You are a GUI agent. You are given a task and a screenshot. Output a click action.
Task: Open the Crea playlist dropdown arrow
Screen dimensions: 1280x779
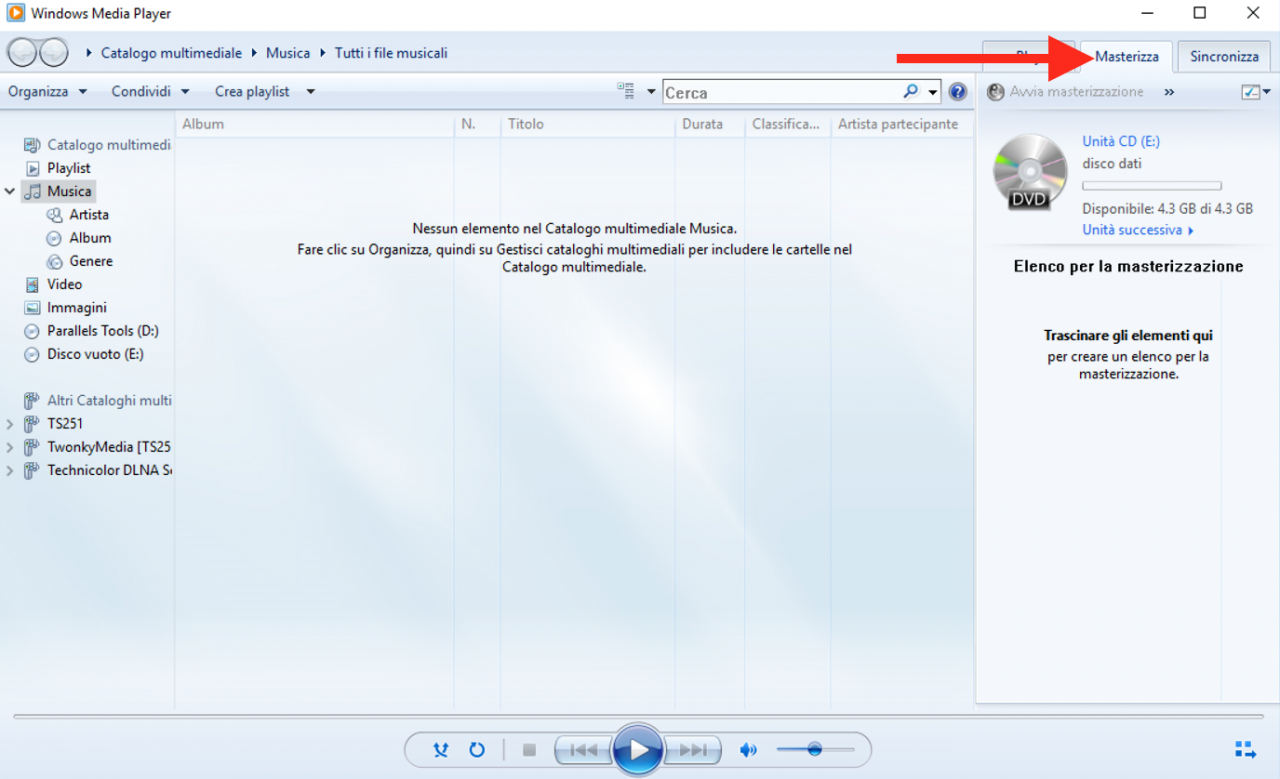pyautogui.click(x=310, y=92)
